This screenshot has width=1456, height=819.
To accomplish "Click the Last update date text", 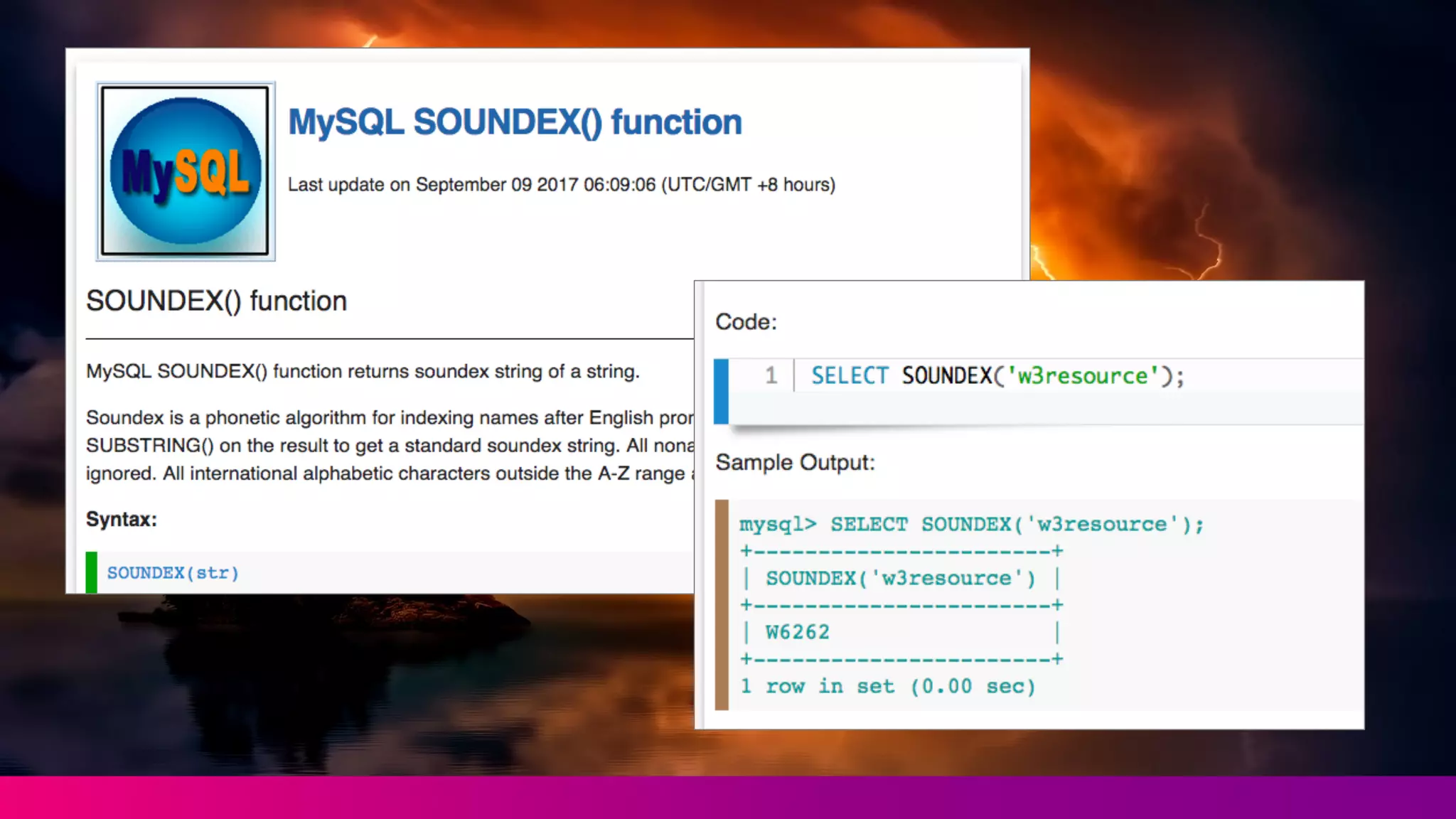I will pos(561,185).
